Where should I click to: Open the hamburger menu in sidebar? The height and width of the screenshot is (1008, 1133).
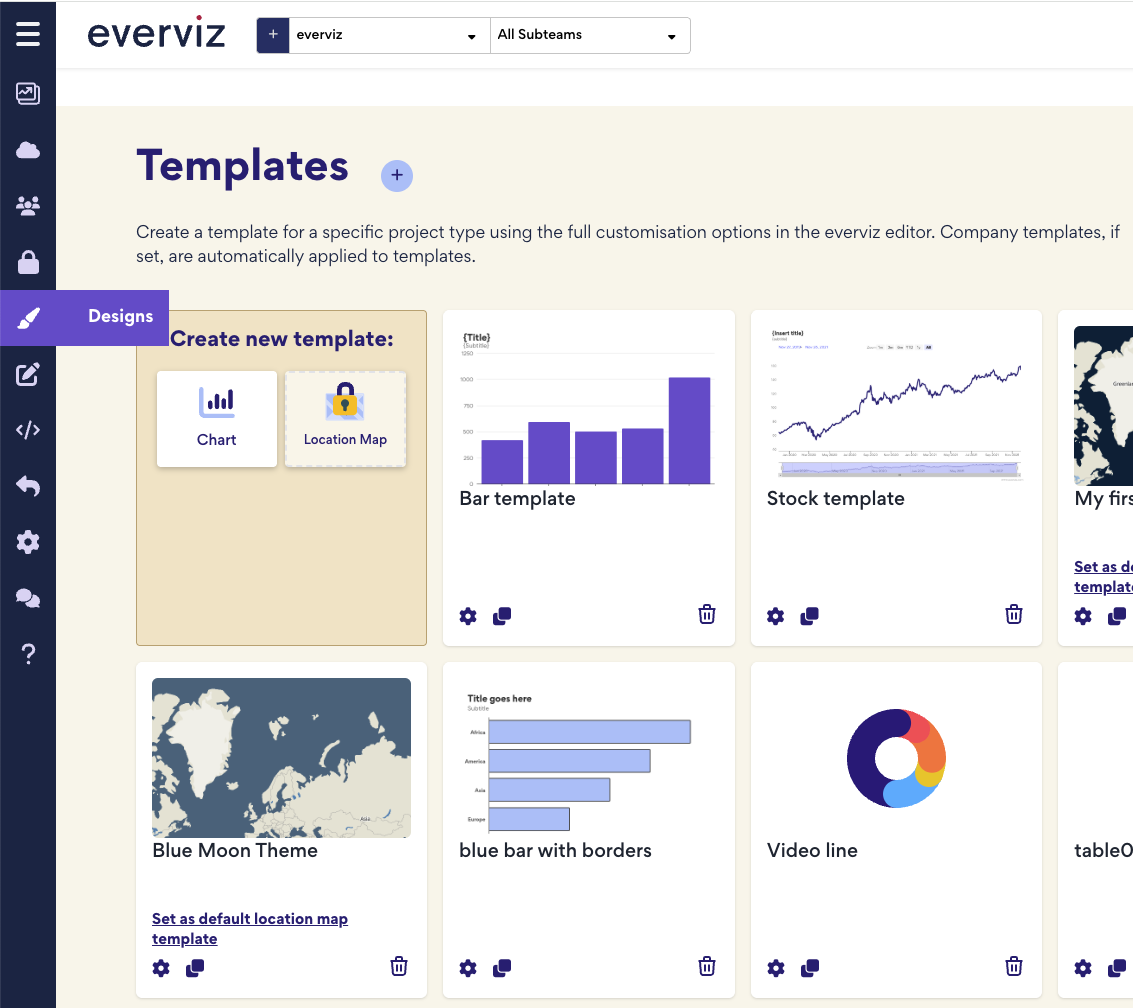click(x=27, y=34)
